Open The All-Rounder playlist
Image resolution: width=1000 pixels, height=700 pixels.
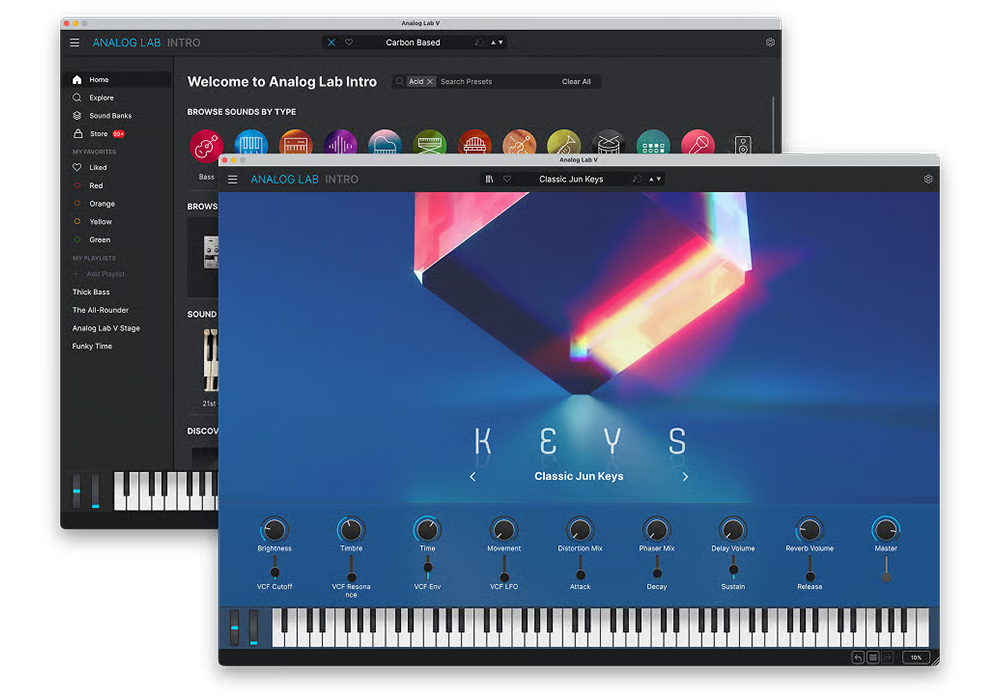pyautogui.click(x=101, y=310)
